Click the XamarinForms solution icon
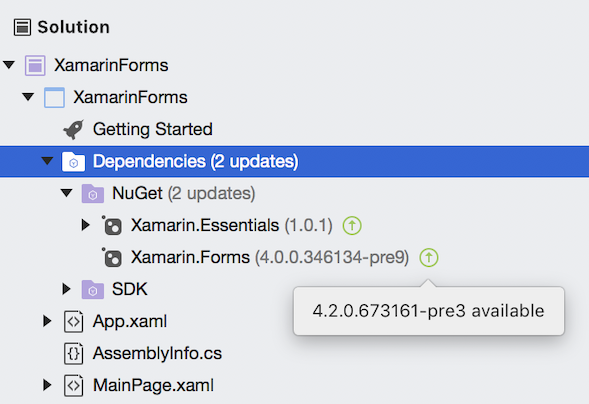Viewport: 589px width, 404px height. pos(35,65)
